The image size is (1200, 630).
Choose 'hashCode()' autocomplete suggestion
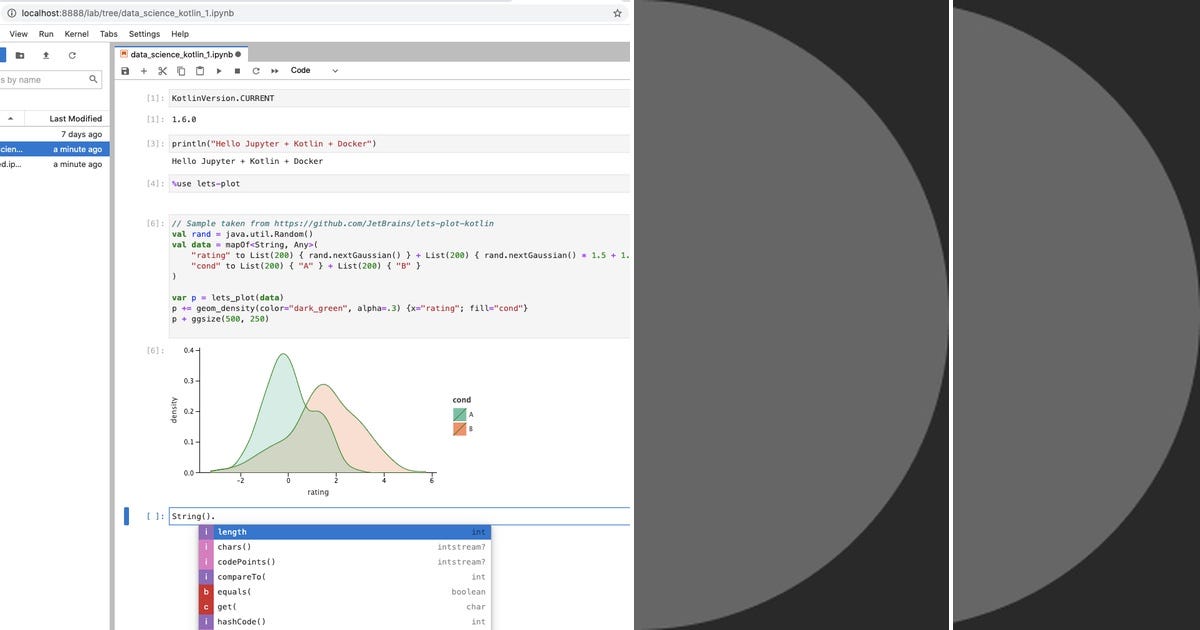tap(344, 622)
